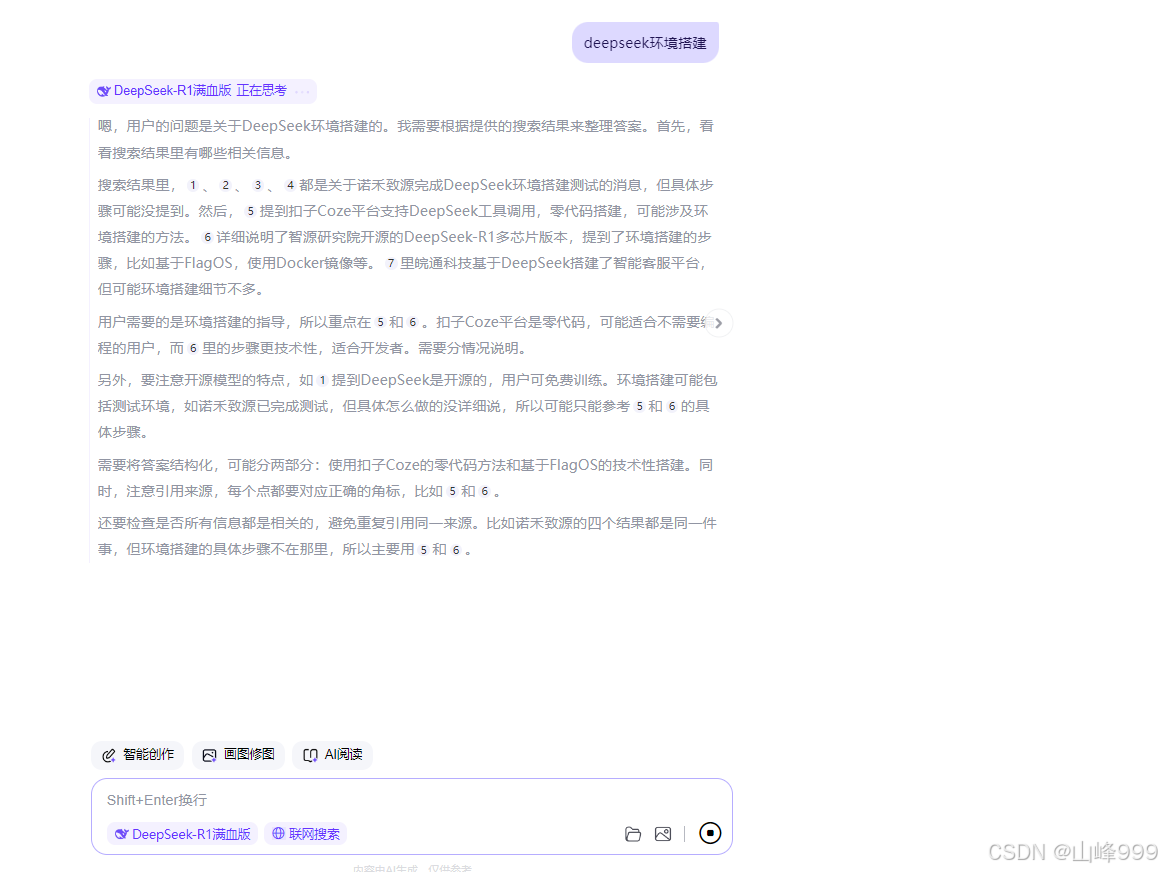Image resolution: width=1162 pixels, height=872 pixels.
Task: Click the globe icon on 联网搜索
Action: [279, 833]
